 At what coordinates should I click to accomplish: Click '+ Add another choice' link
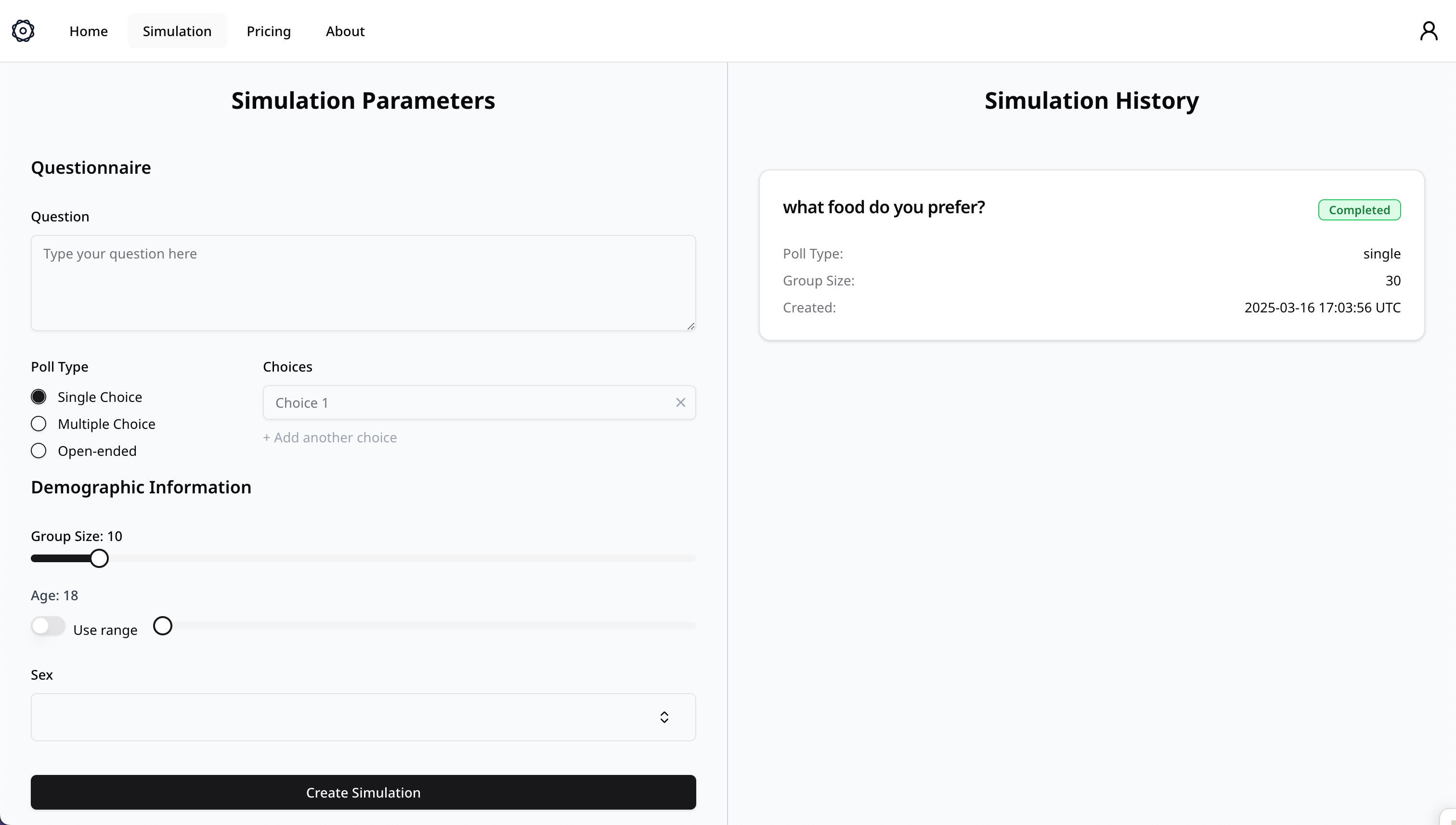pyautogui.click(x=330, y=438)
